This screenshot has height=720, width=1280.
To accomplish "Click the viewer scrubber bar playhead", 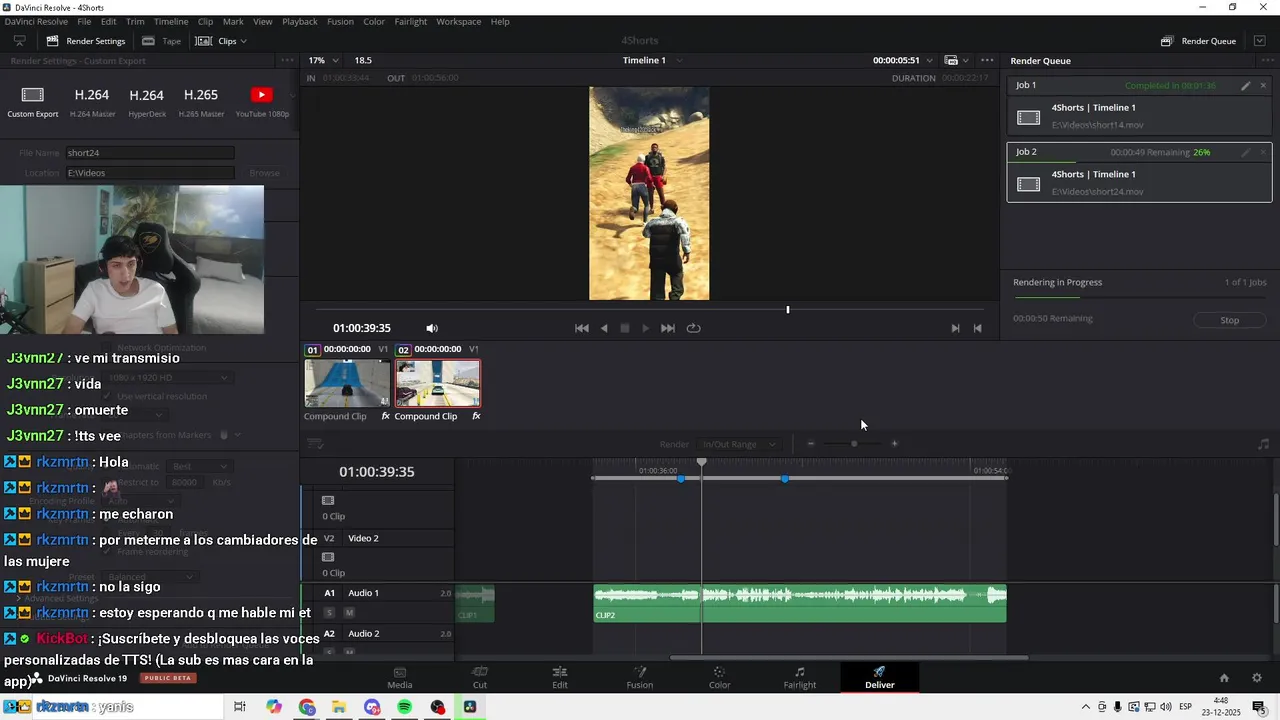I will (x=788, y=310).
